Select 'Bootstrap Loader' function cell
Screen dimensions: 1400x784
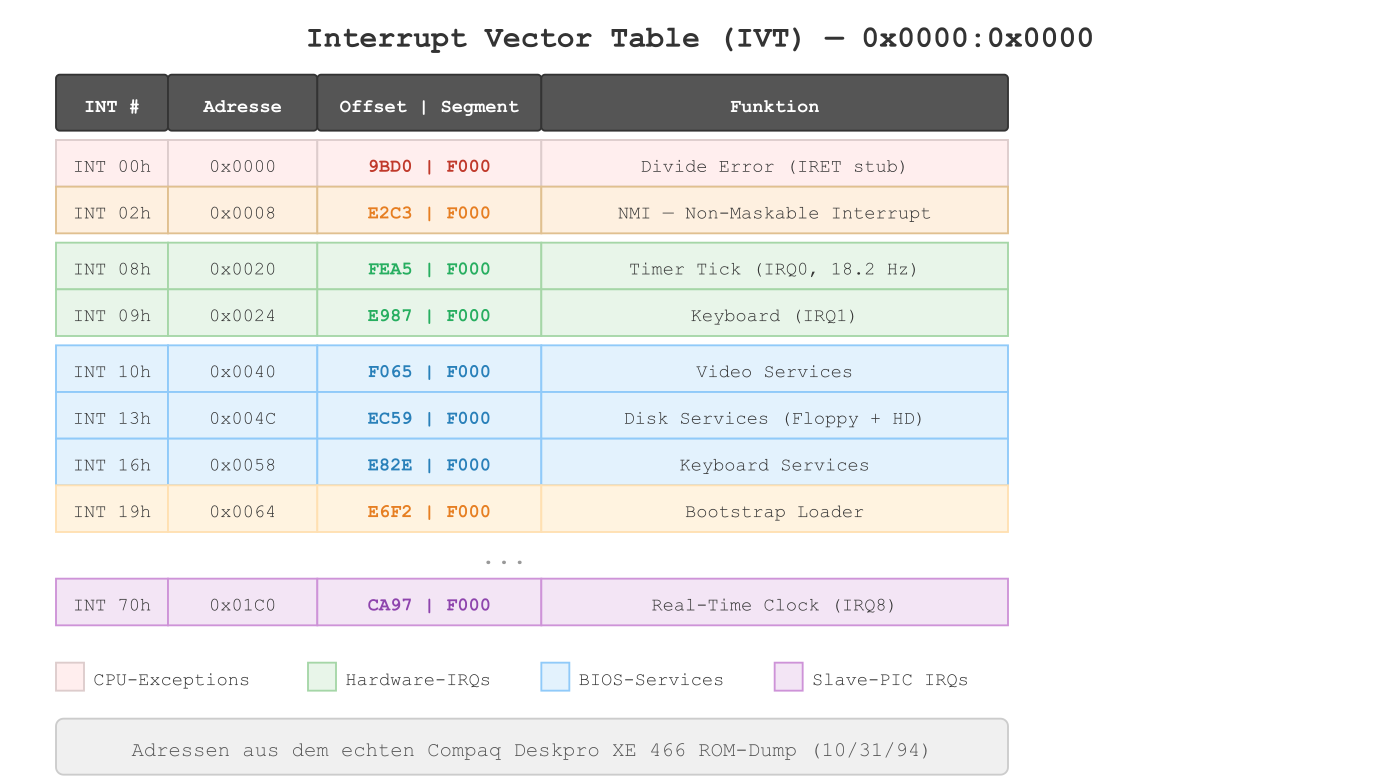click(x=775, y=509)
